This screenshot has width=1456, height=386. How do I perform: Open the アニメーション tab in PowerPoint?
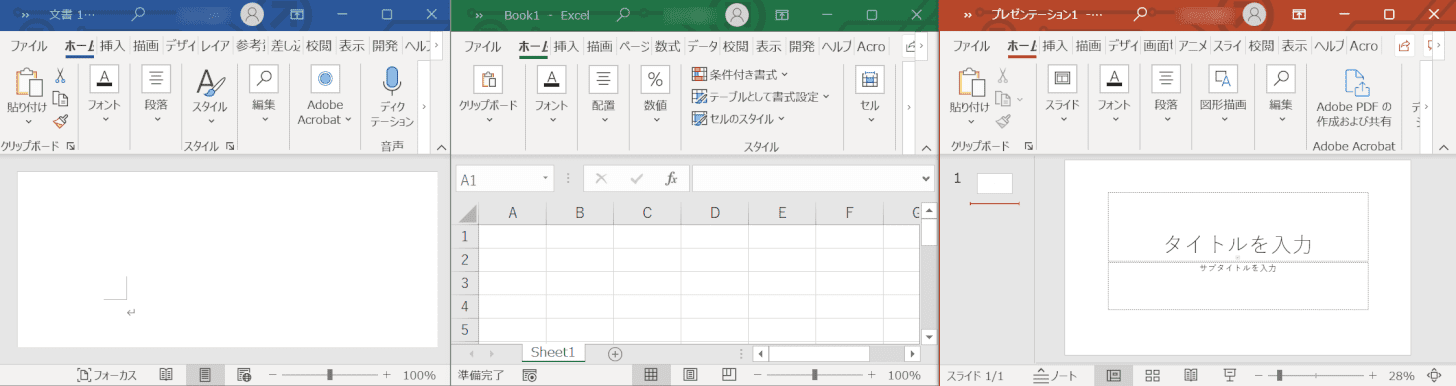[x=1193, y=46]
